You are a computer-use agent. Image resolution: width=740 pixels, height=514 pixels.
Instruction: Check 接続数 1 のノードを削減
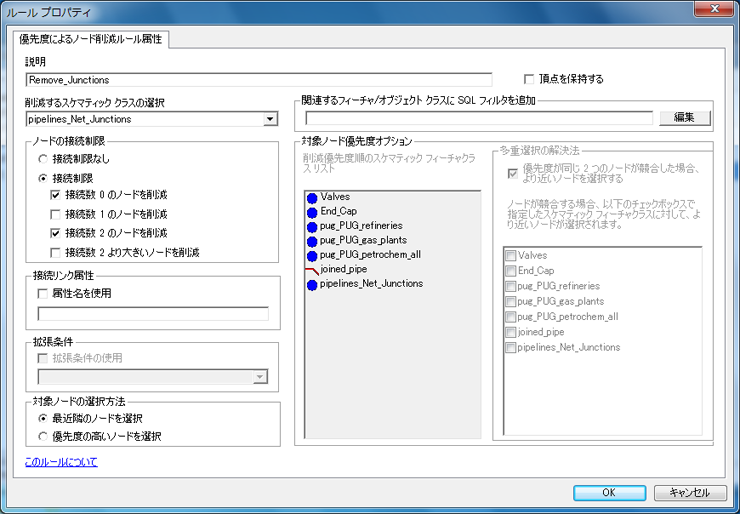coord(55,214)
